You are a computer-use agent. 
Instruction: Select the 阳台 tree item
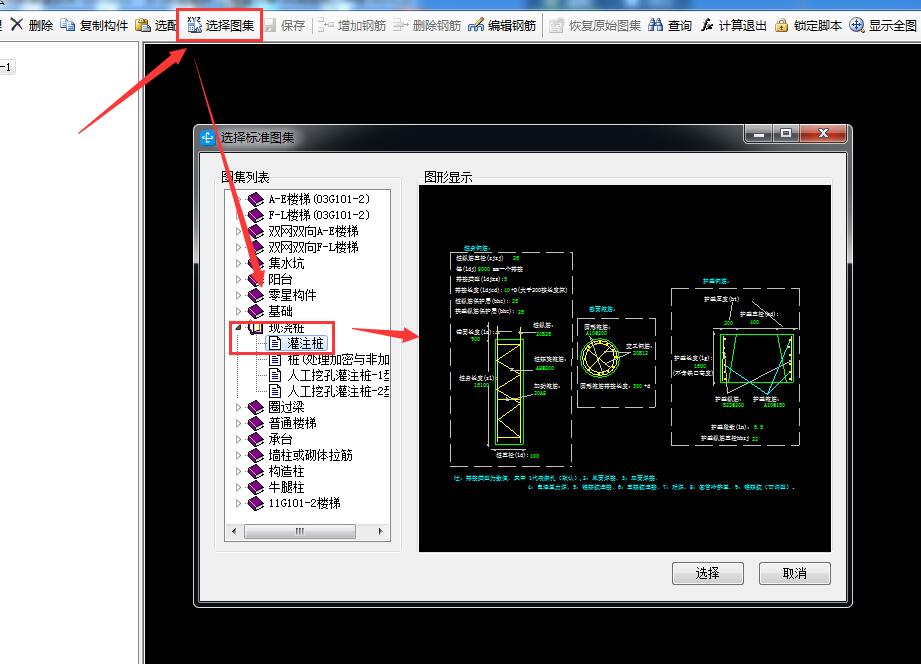pyautogui.click(x=280, y=279)
